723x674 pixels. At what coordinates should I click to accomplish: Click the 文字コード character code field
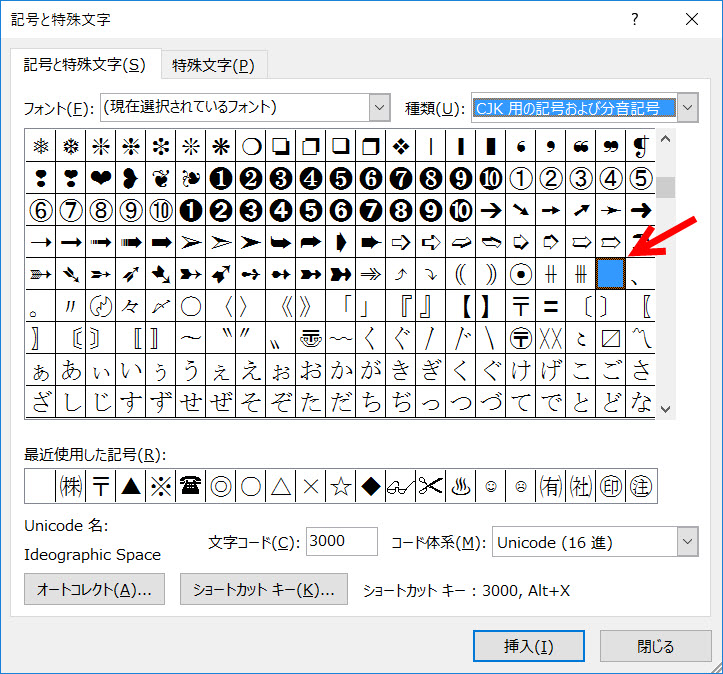pos(341,541)
